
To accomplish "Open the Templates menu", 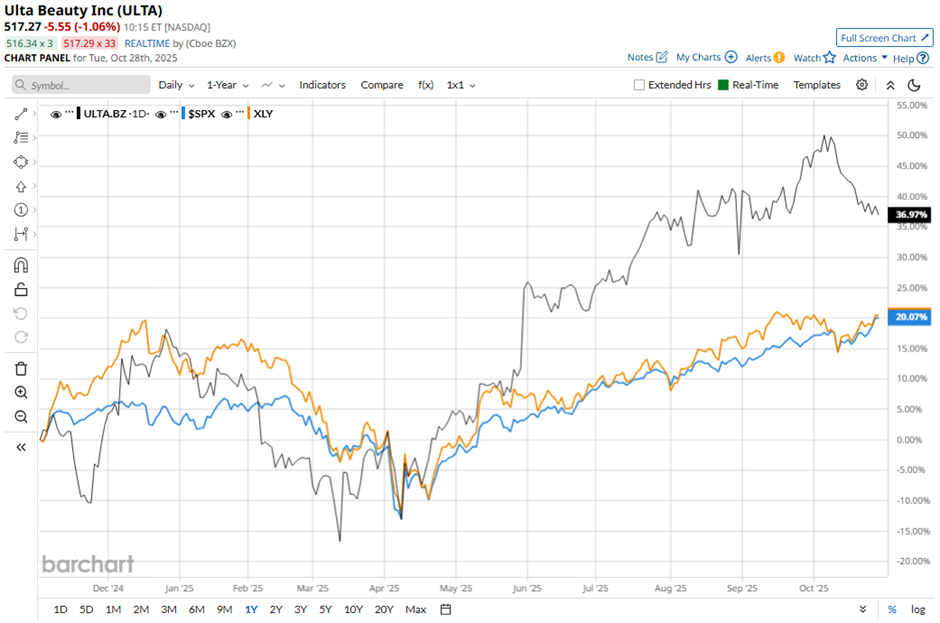I will (817, 85).
